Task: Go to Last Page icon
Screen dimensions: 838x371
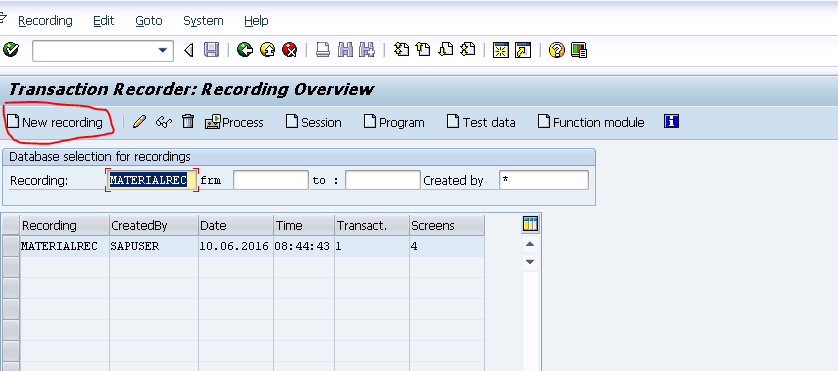Action: 468,50
